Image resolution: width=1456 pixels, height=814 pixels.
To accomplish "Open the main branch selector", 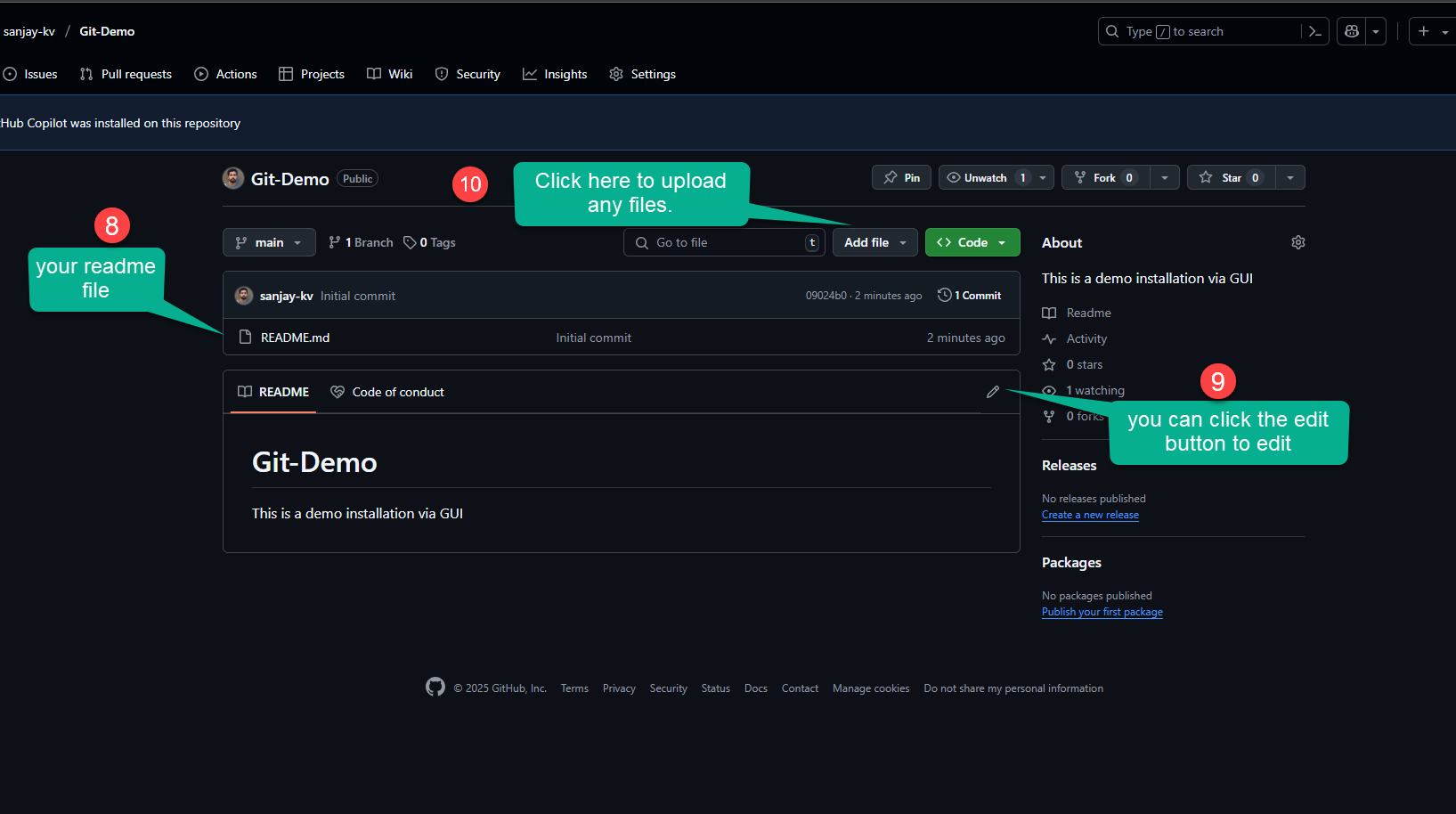I will 268,241.
